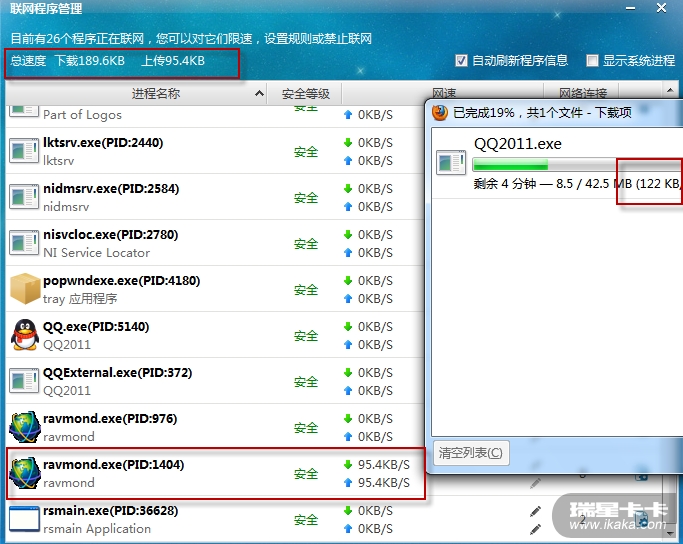Click the sort arrow in process name header

[x=259, y=93]
